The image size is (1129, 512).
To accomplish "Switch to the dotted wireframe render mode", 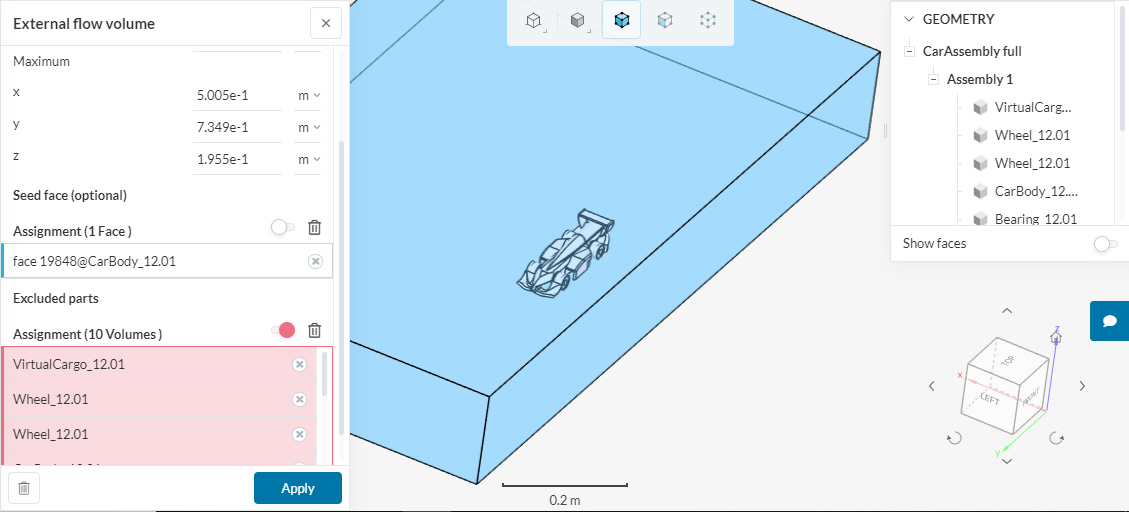I will [708, 20].
